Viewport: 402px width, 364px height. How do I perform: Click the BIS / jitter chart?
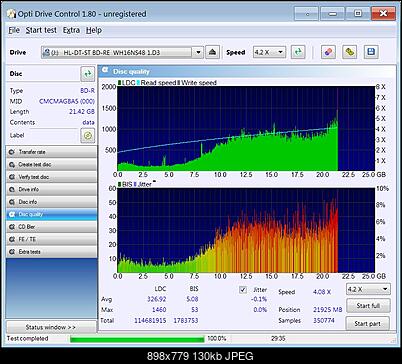[246, 230]
